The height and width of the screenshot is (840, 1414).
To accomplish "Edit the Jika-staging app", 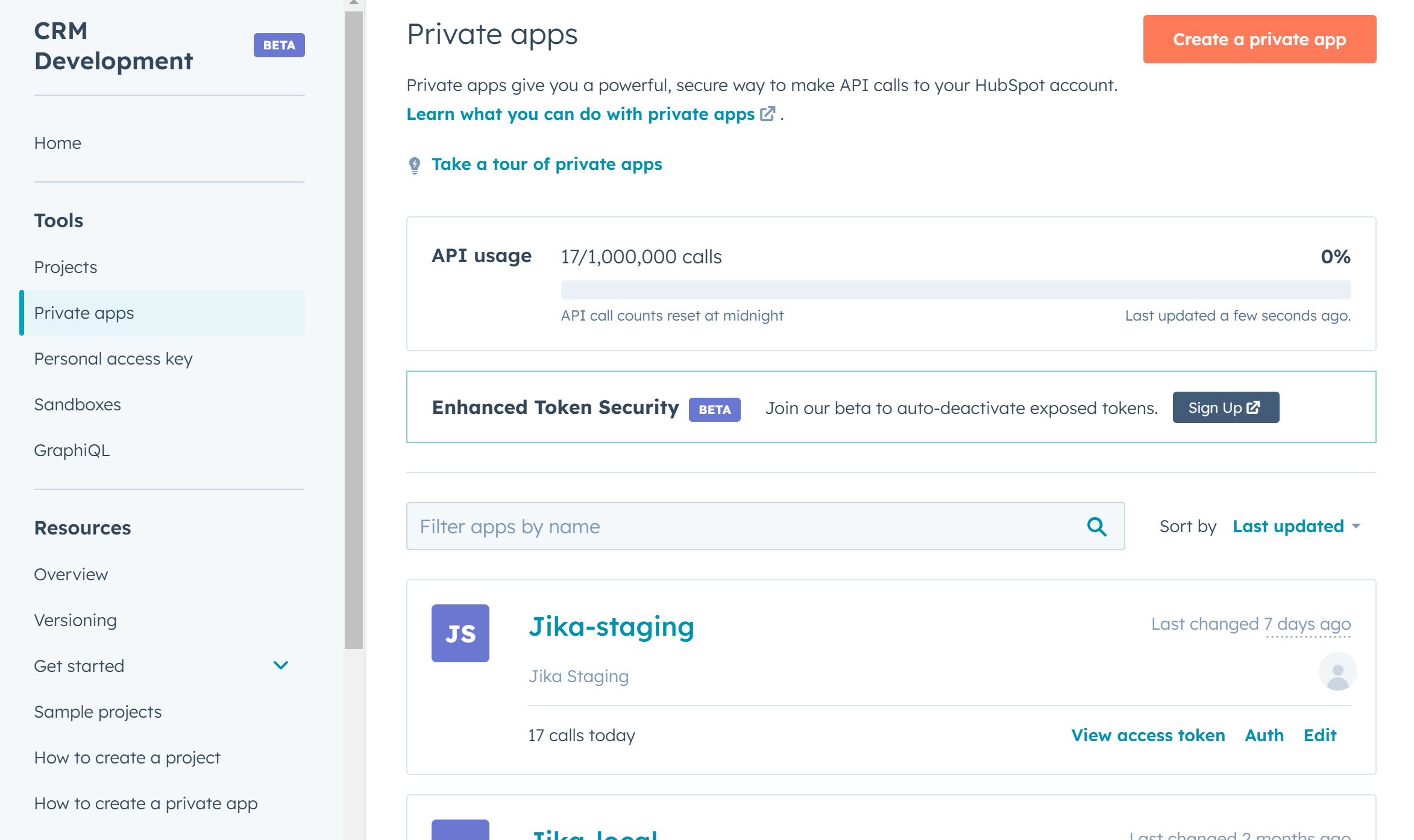I will click(1320, 735).
